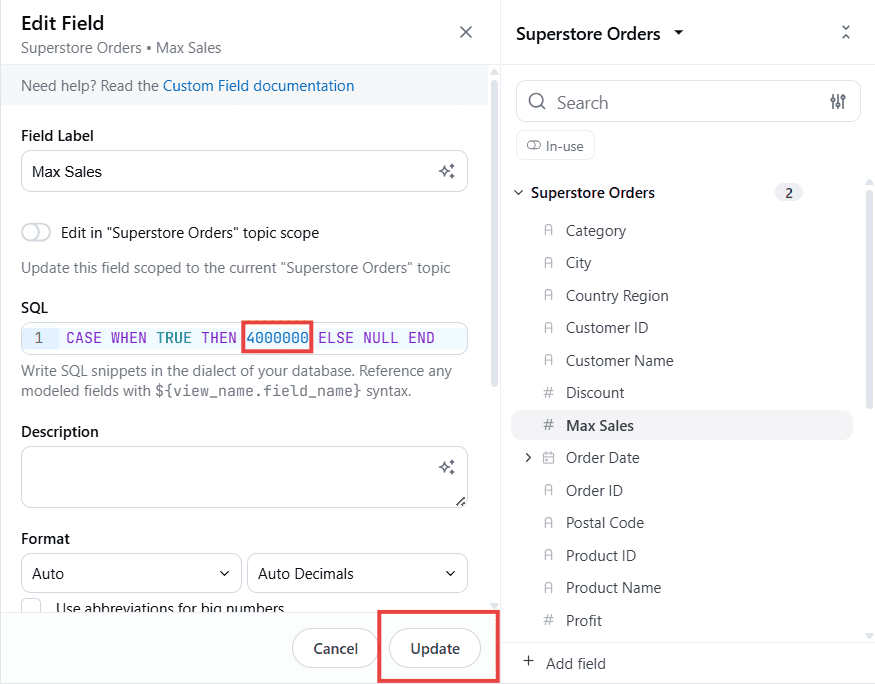Image resolution: width=875 pixels, height=684 pixels.
Task: Click the calendar icon next to Order Date
Action: (x=548, y=458)
